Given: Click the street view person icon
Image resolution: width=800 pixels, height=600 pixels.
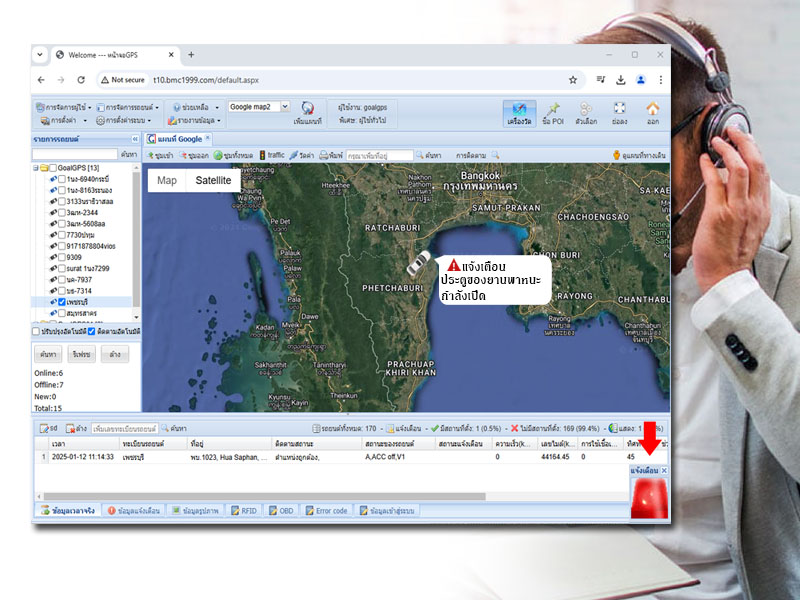Looking at the screenshot, I should [x=616, y=155].
